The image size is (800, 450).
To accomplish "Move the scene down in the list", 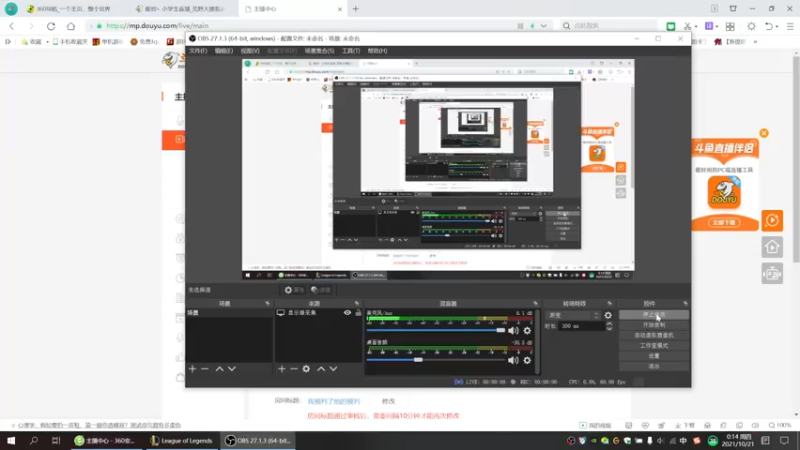I will point(232,368).
